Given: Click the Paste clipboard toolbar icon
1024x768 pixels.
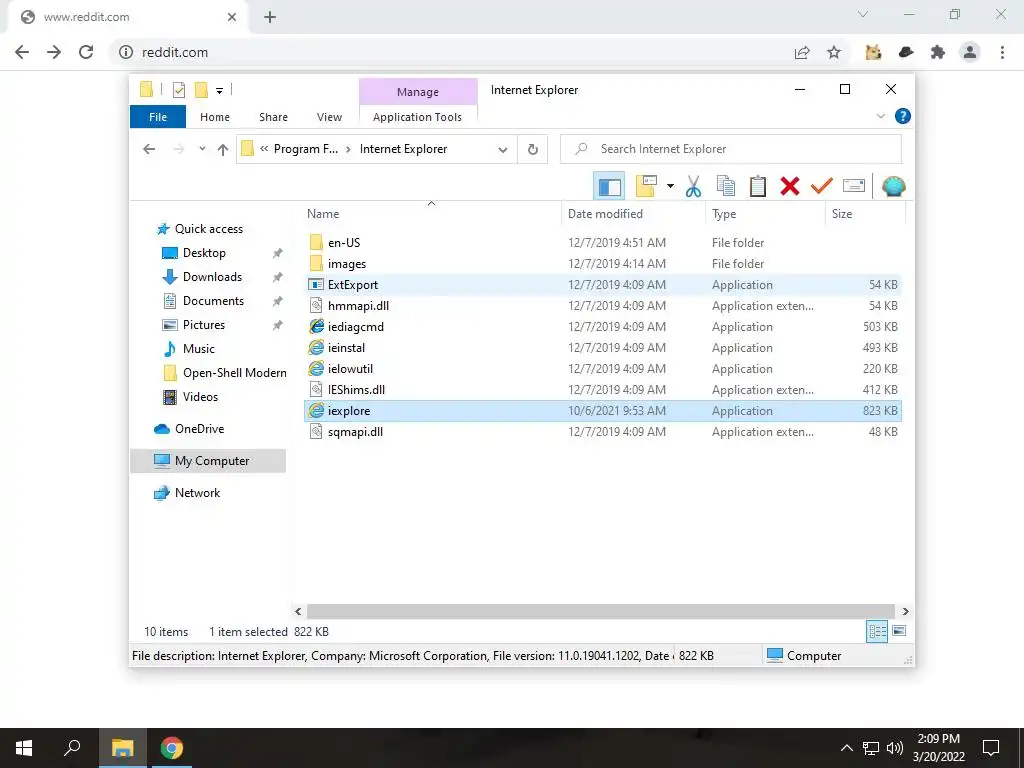Looking at the screenshot, I should [758, 187].
